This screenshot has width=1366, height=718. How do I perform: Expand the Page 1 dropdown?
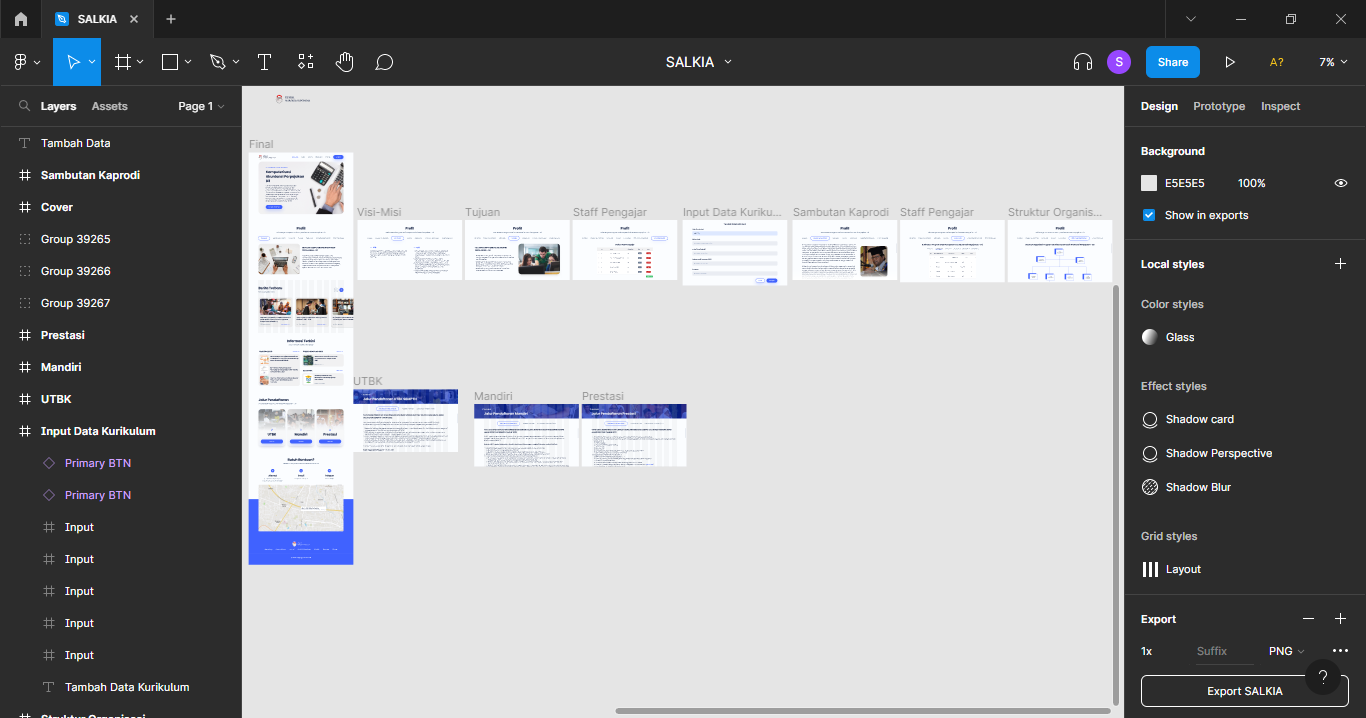[x=201, y=106]
